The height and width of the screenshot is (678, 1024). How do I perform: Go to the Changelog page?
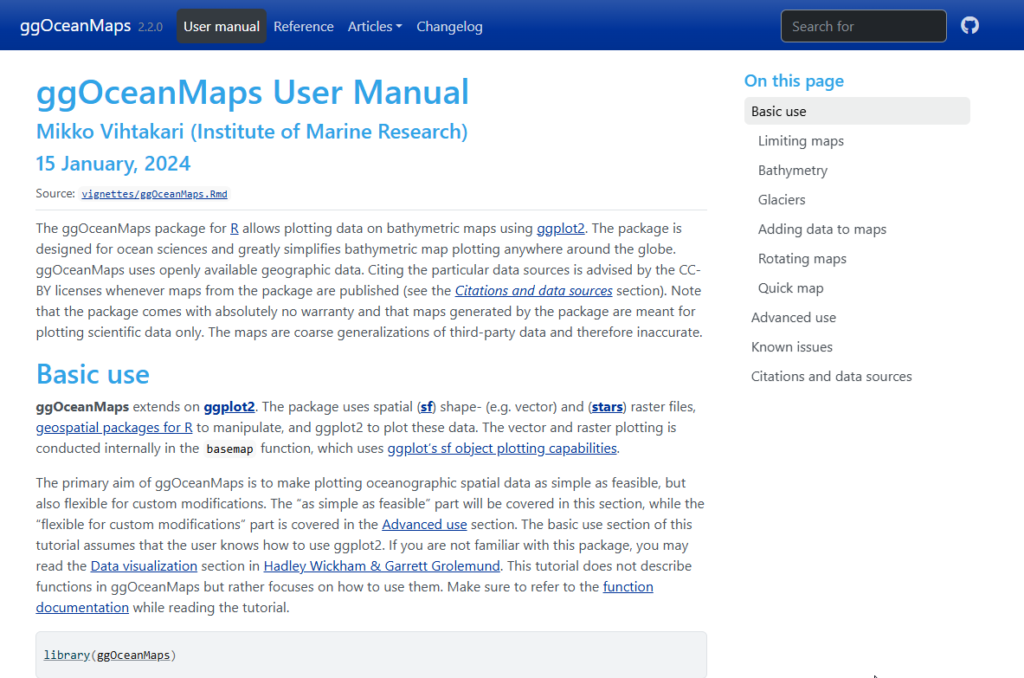(x=449, y=27)
